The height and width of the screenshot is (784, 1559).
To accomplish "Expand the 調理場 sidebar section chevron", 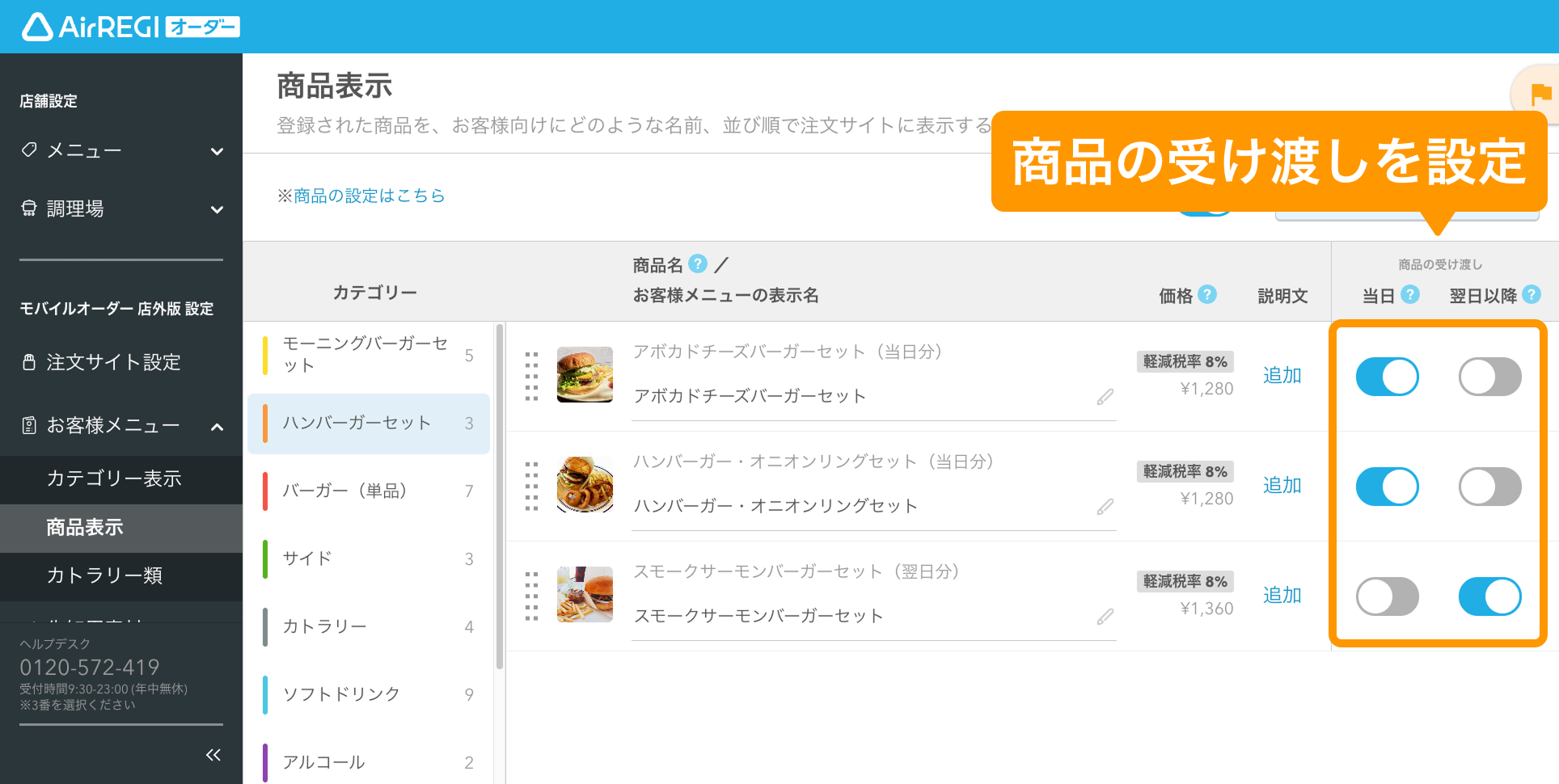I will (217, 209).
